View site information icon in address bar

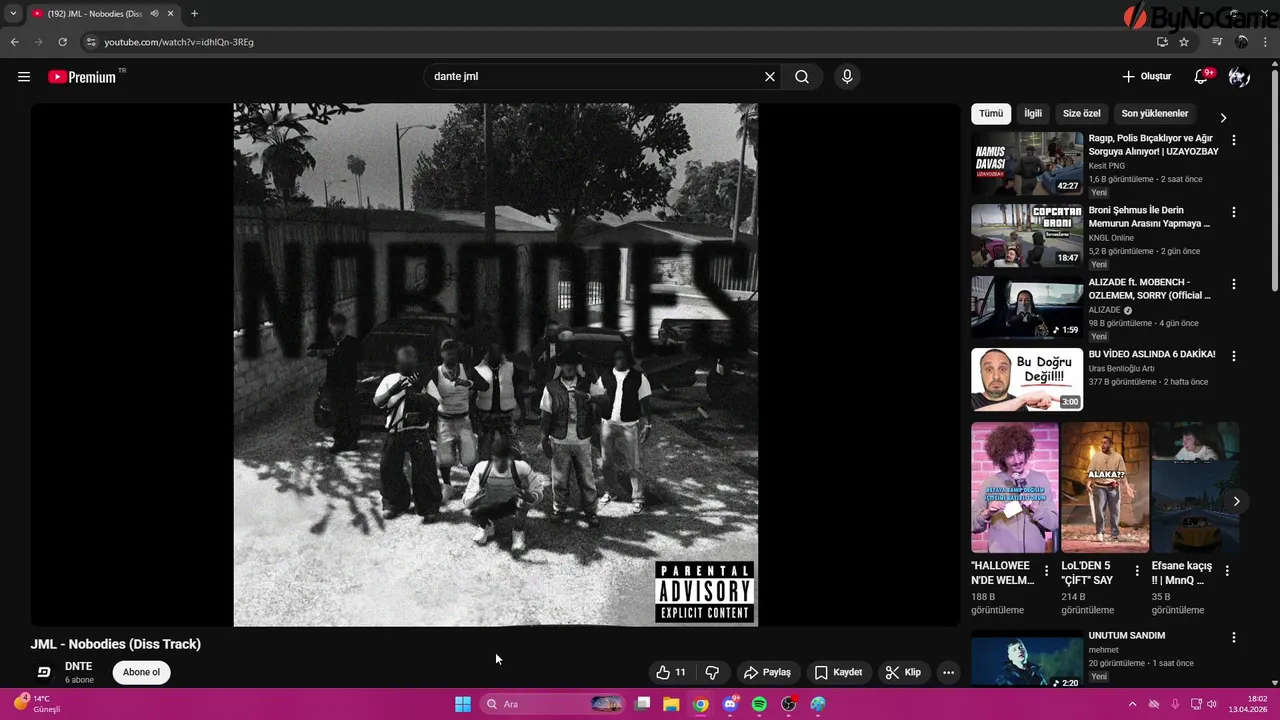click(x=91, y=42)
